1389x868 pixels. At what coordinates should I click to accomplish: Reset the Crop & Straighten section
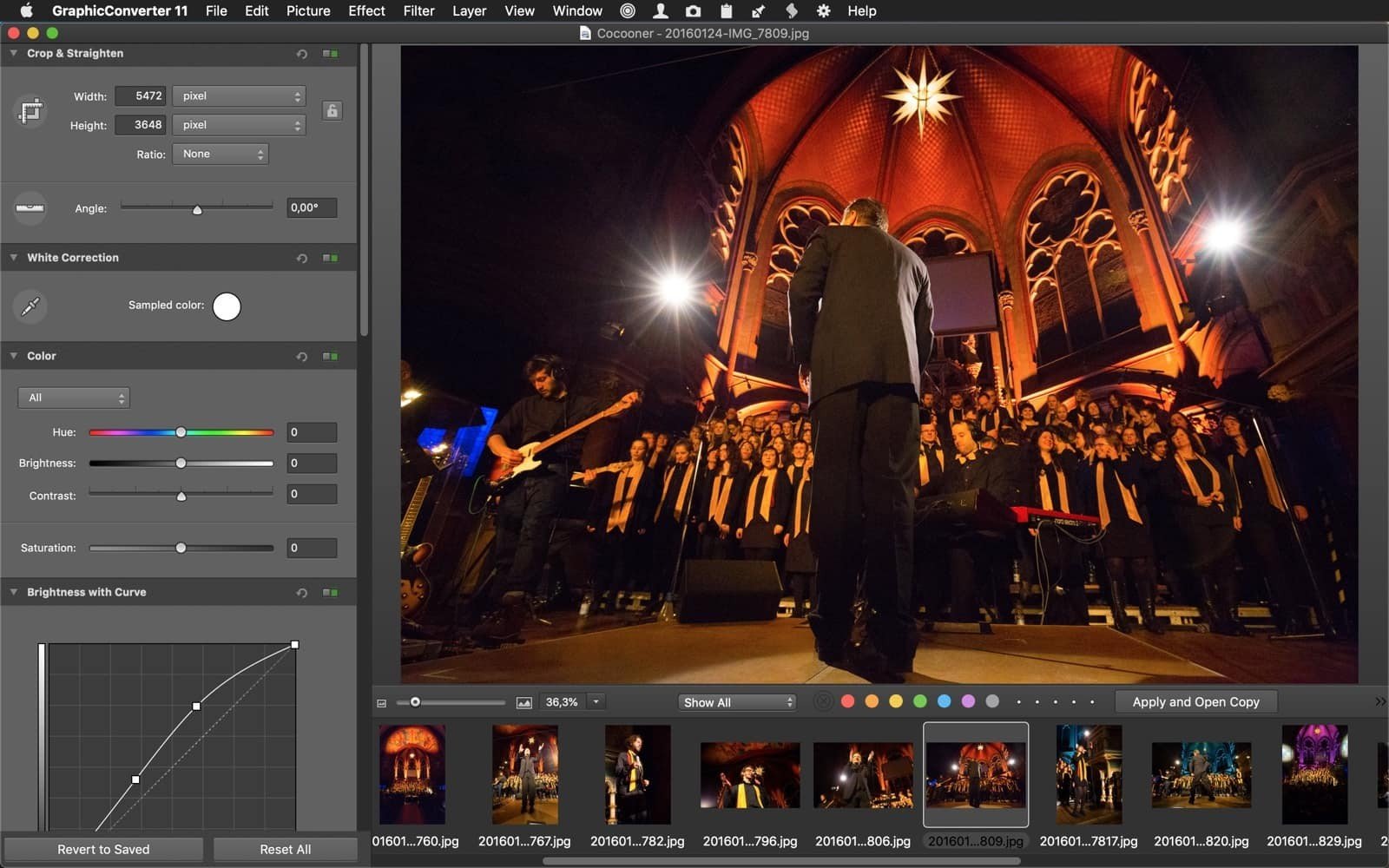coord(301,54)
